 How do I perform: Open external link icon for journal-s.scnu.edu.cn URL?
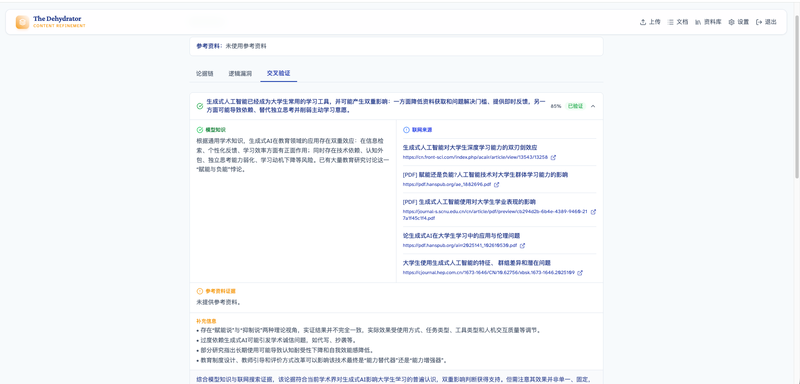(x=593, y=212)
